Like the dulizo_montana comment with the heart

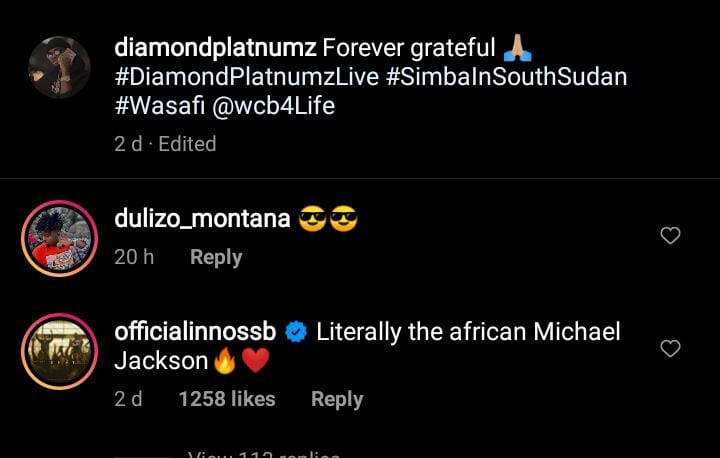coord(671,236)
